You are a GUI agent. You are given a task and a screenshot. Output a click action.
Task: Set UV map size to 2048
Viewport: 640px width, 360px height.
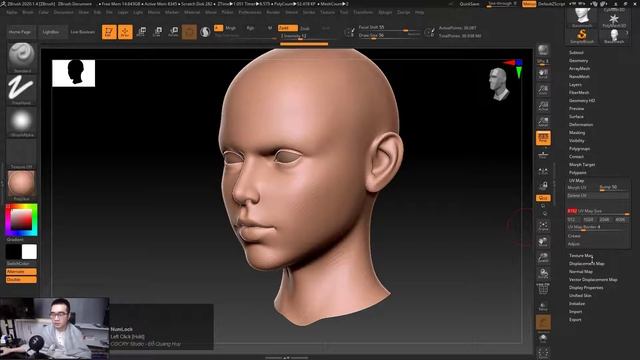click(x=604, y=220)
